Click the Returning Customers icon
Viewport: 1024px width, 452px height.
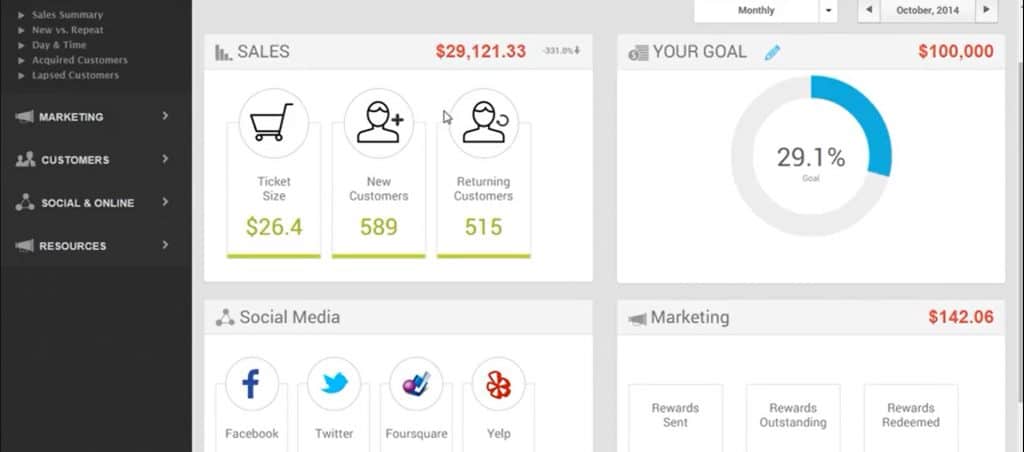[x=484, y=123]
